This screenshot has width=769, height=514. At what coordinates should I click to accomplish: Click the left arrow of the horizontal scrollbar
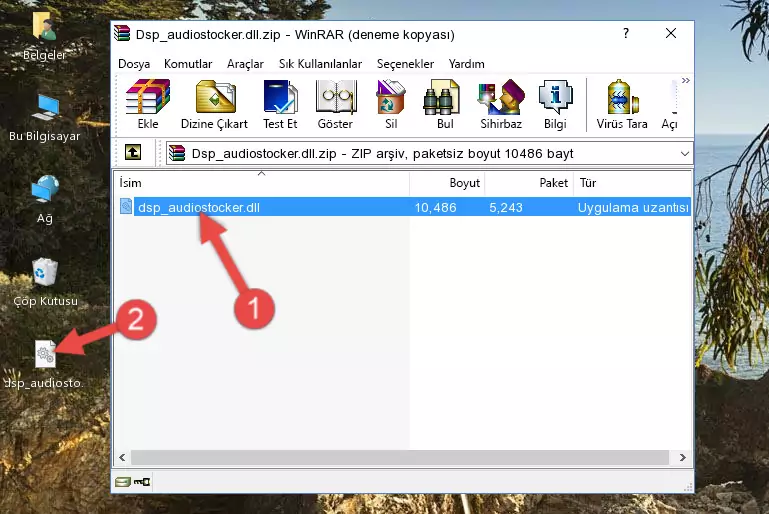pyautogui.click(x=122, y=457)
